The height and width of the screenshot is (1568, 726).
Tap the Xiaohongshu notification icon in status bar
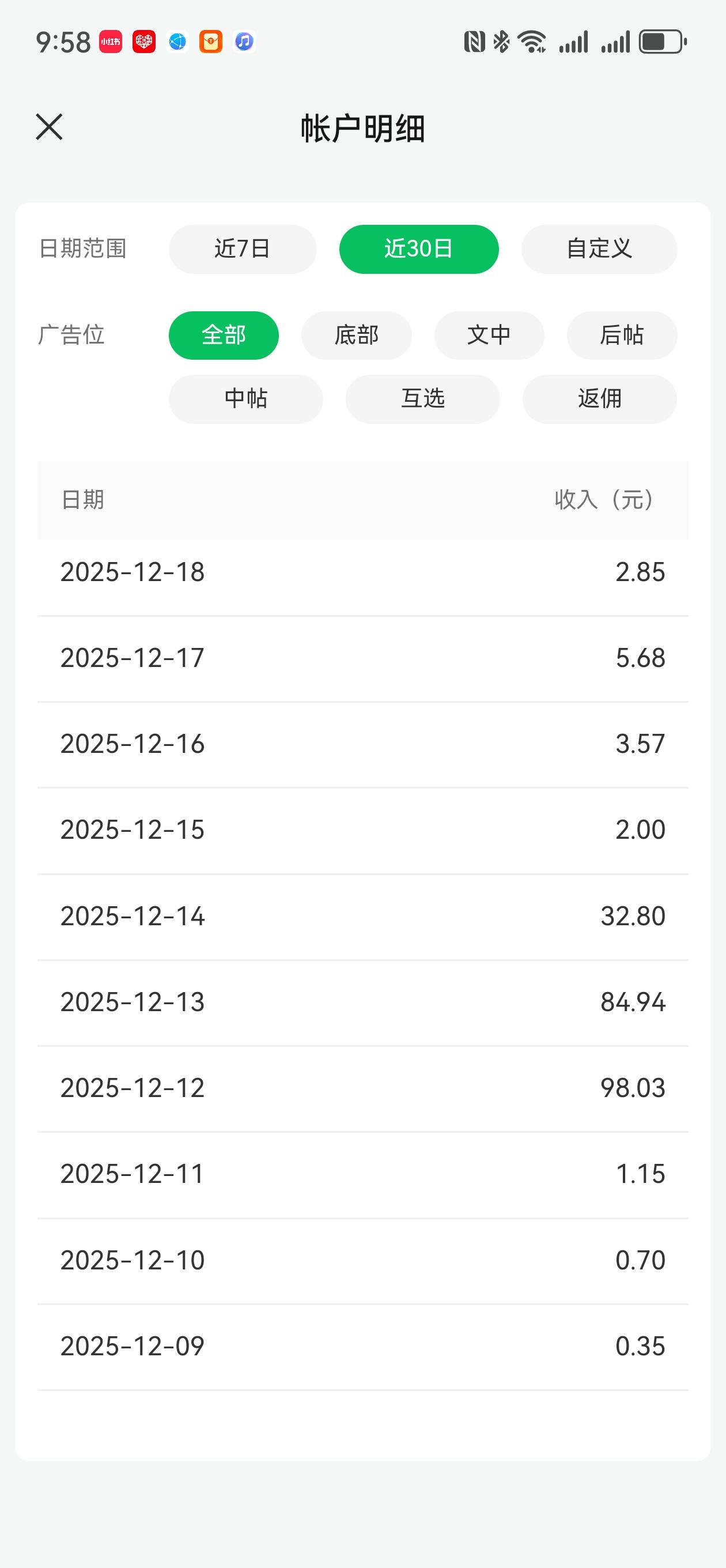(111, 42)
